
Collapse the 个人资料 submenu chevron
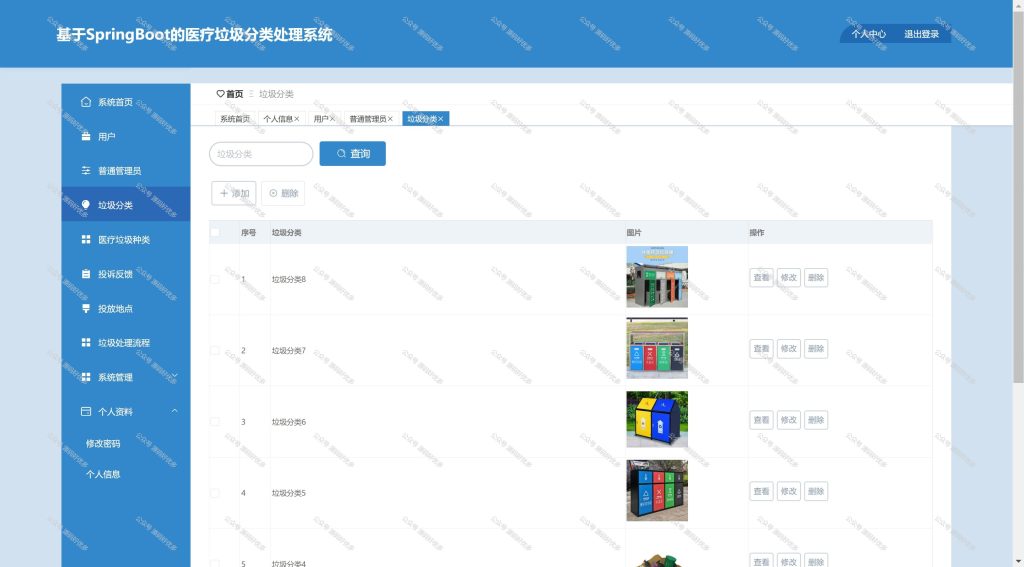tap(174, 411)
